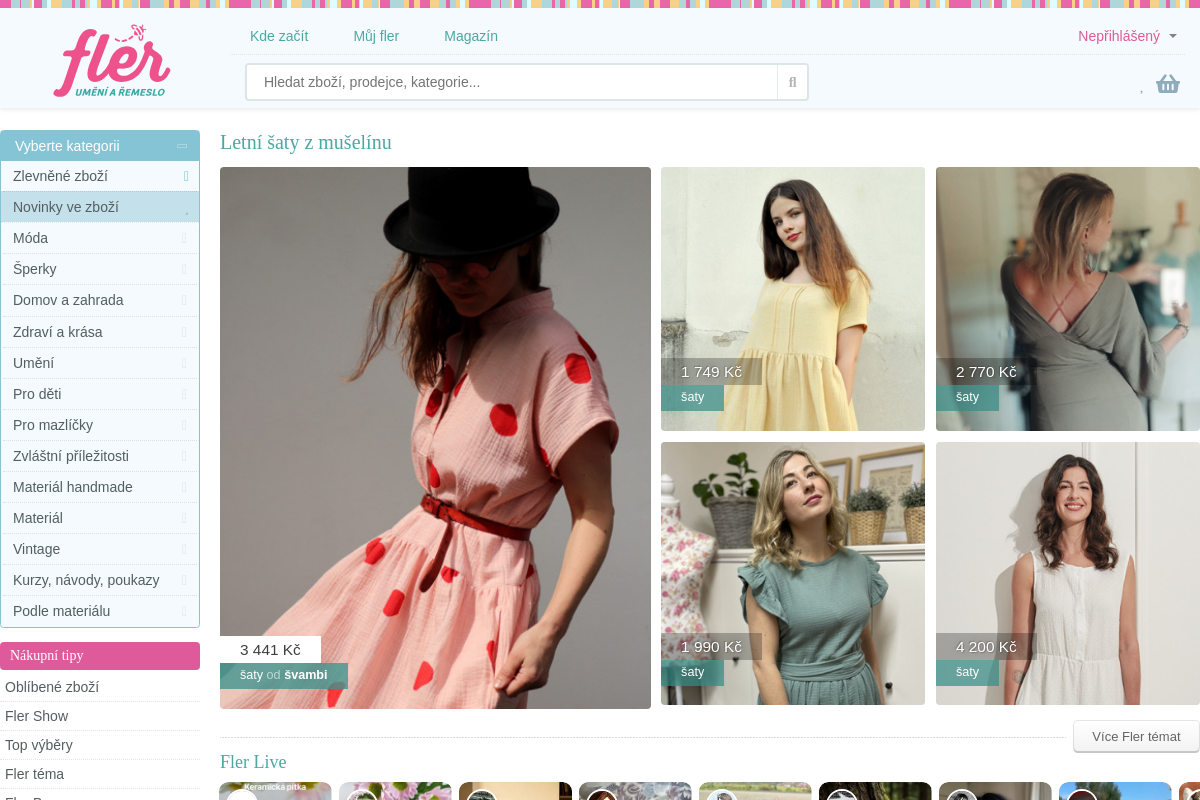The width and height of the screenshot is (1200, 800).
Task: Click the Více Fler témat button
Action: pyautogui.click(x=1136, y=736)
